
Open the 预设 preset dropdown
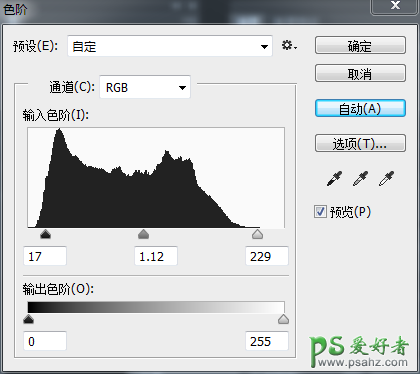170,46
